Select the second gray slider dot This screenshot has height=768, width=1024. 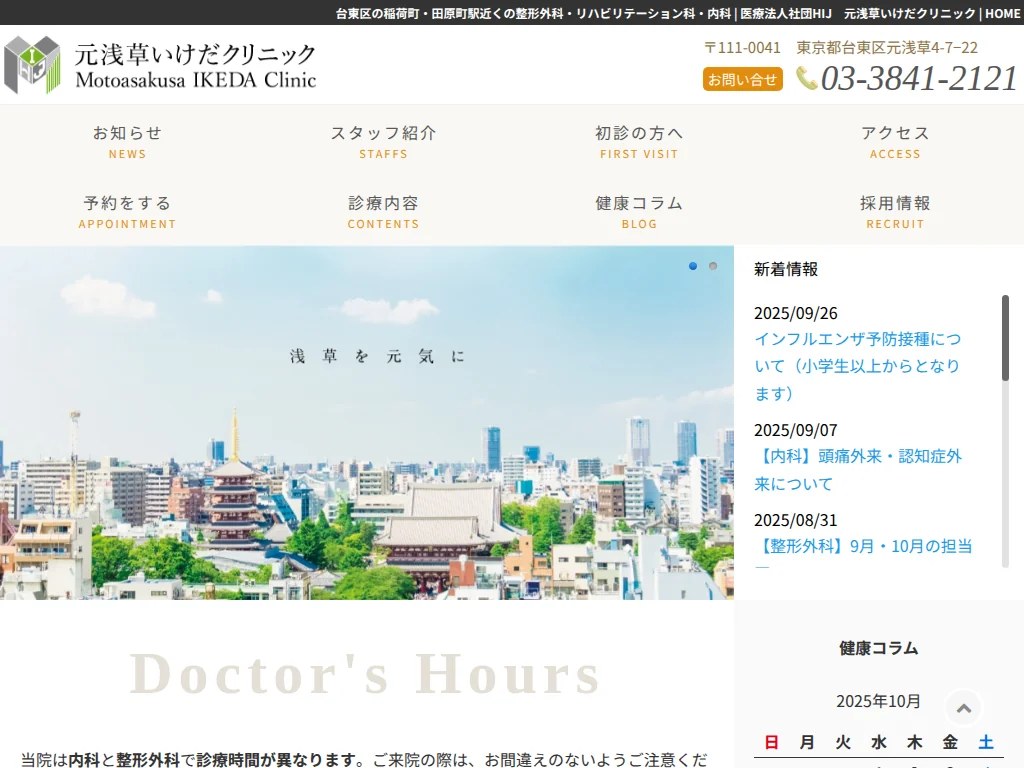713,266
